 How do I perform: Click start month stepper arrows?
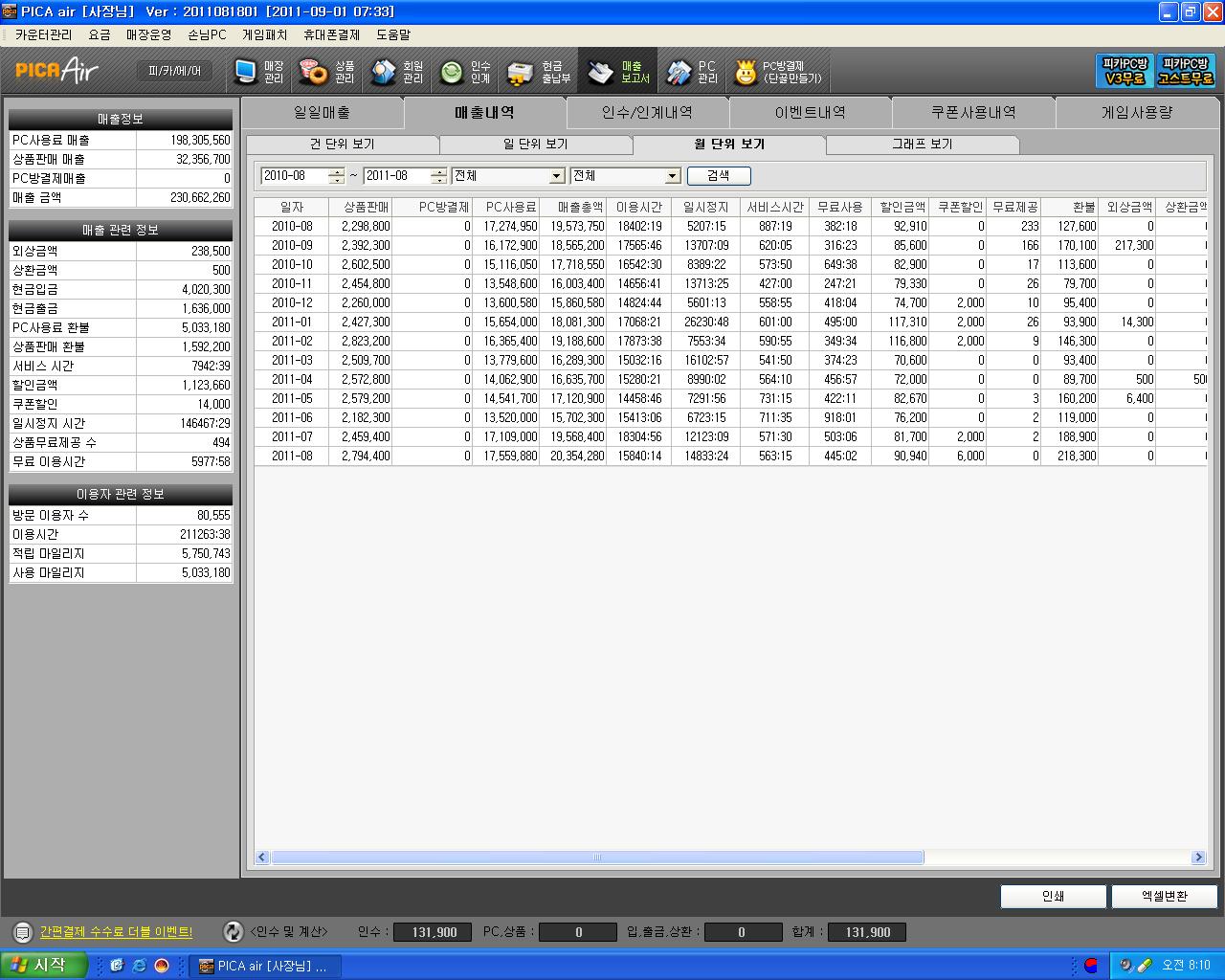coord(336,176)
